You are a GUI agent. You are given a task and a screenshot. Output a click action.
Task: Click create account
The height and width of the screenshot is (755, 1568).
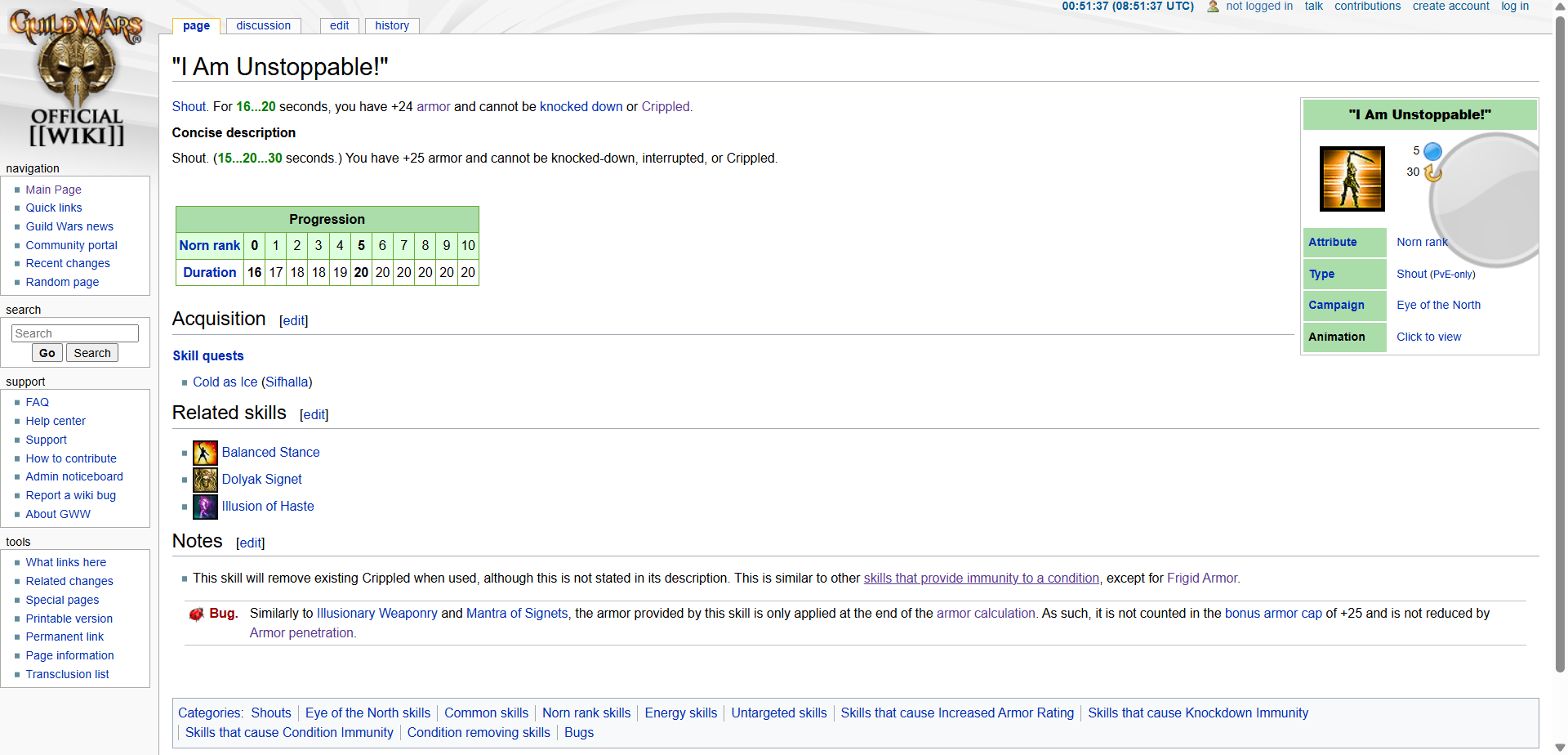[x=1451, y=7]
